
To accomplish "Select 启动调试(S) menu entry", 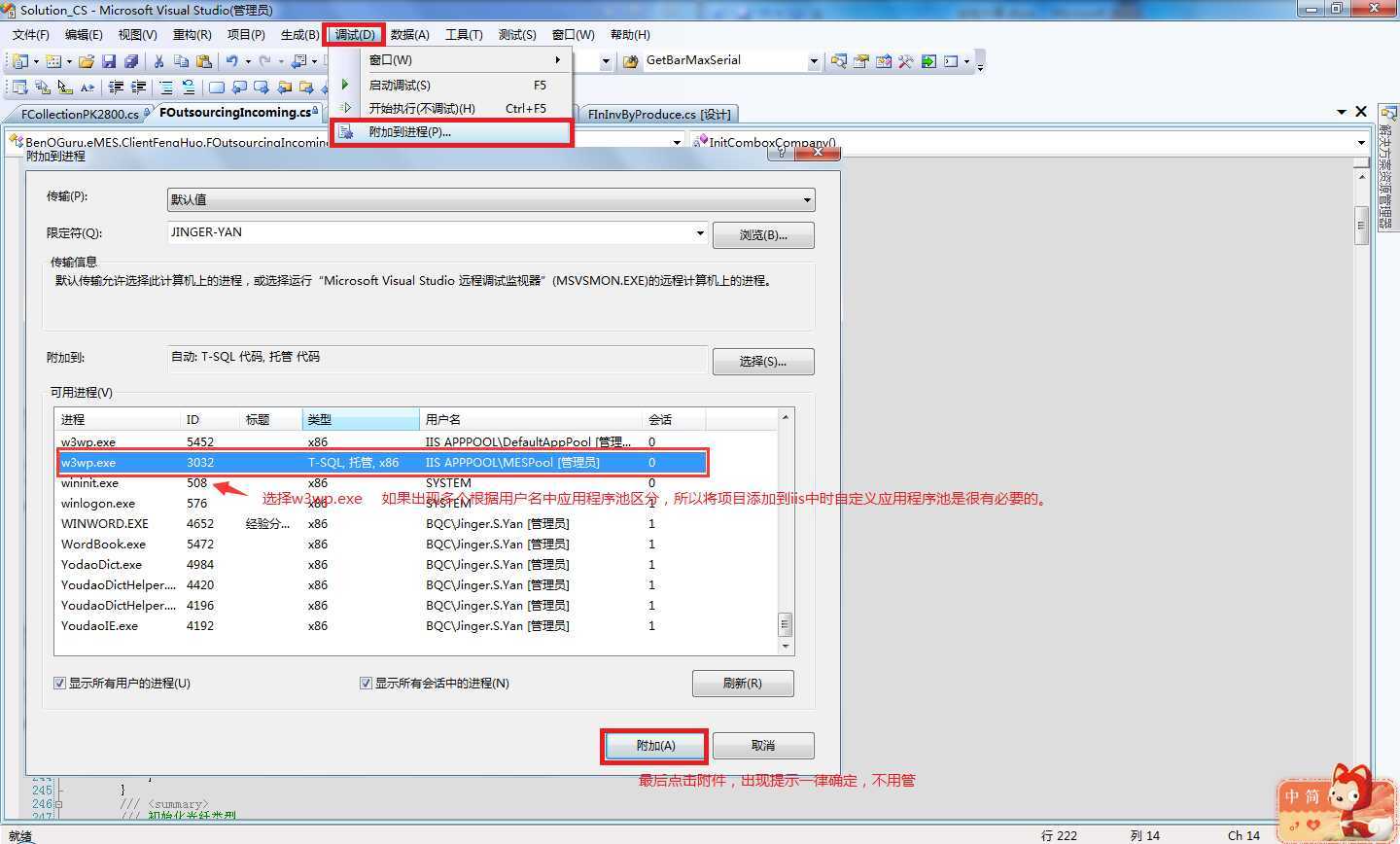I will coord(452,85).
